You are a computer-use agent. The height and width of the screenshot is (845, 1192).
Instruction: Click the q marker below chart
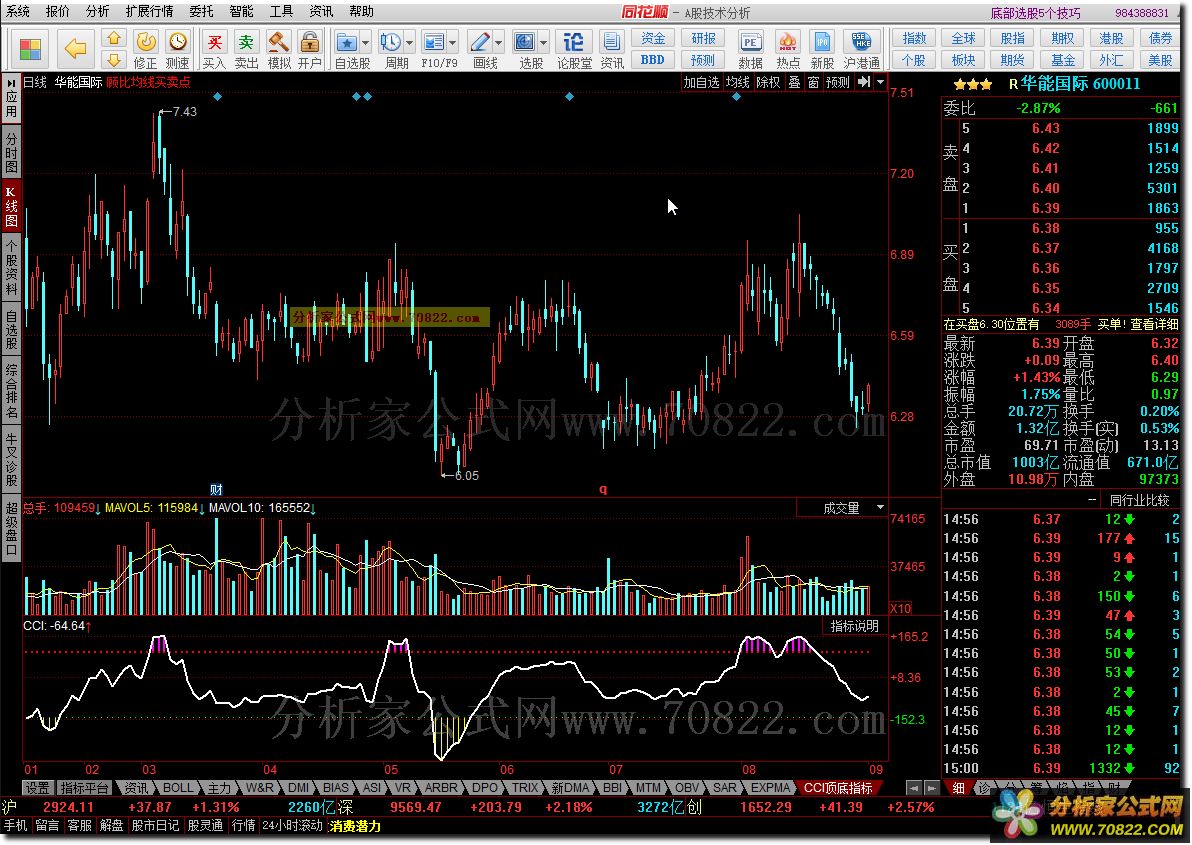coord(604,489)
